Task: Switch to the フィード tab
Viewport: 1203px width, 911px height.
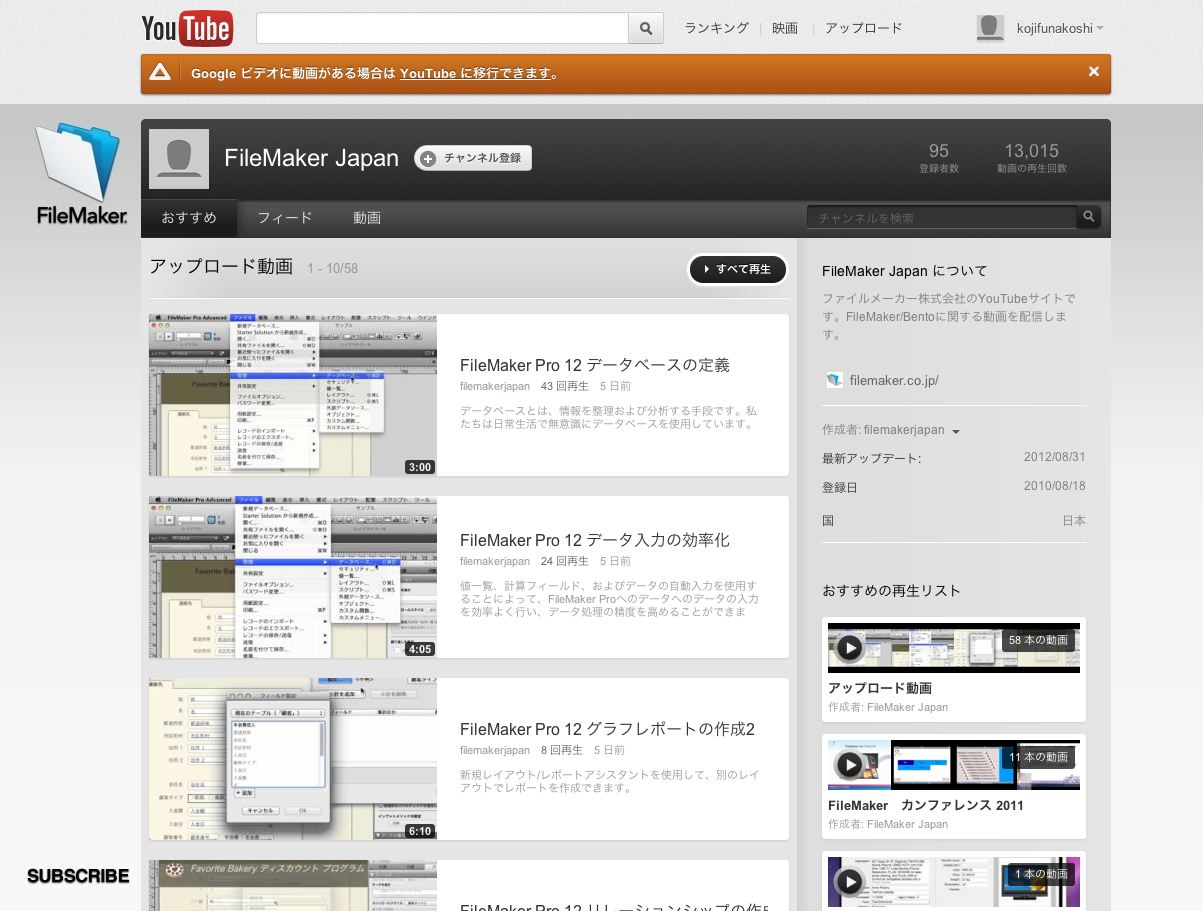Action: [x=285, y=218]
